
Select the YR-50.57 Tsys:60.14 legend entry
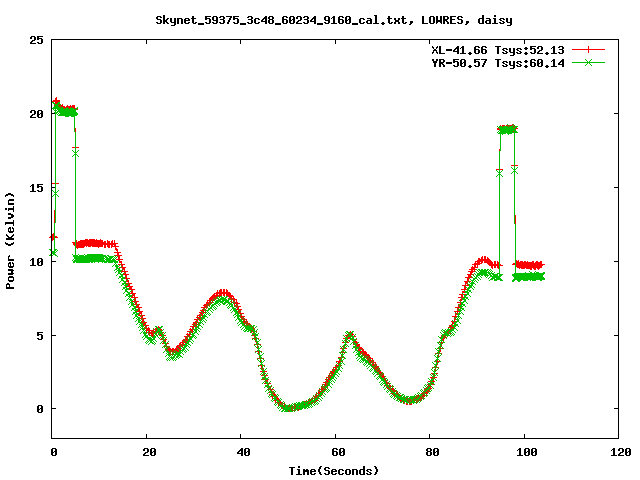tap(498, 63)
